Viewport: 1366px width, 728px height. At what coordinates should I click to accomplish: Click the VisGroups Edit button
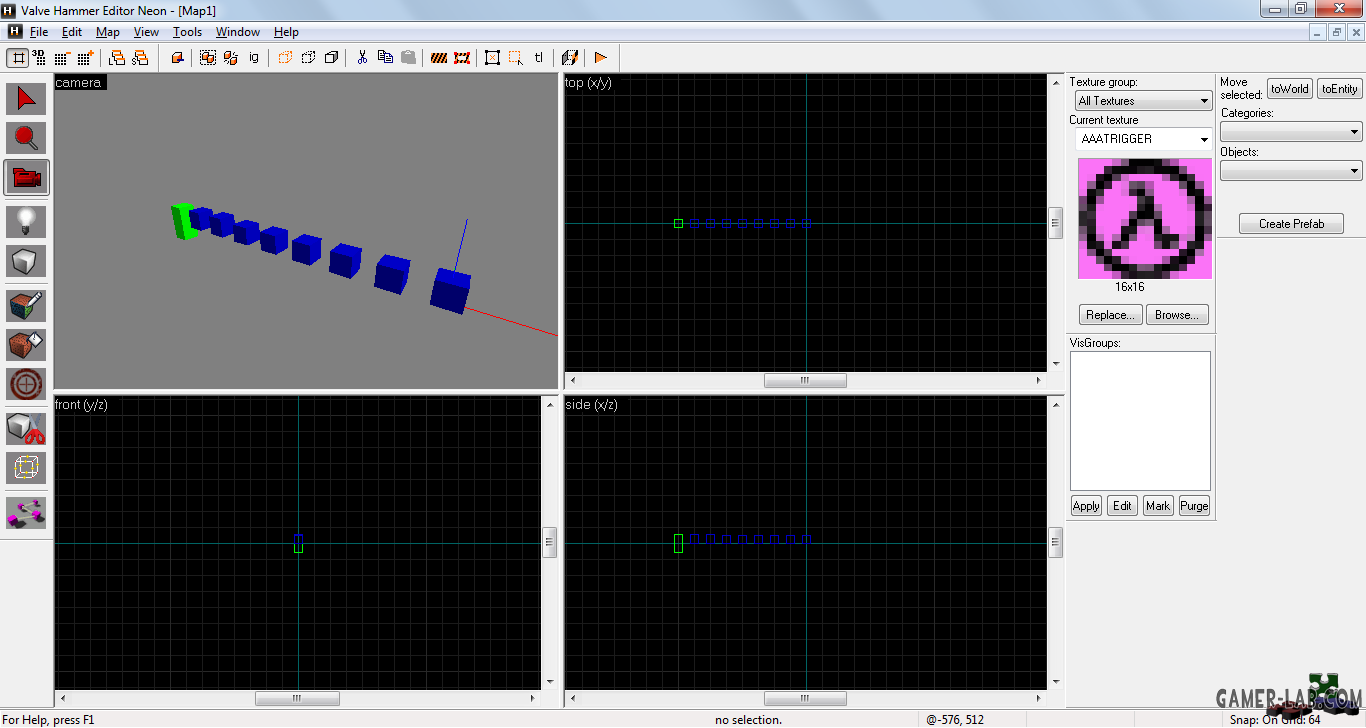coord(1122,506)
